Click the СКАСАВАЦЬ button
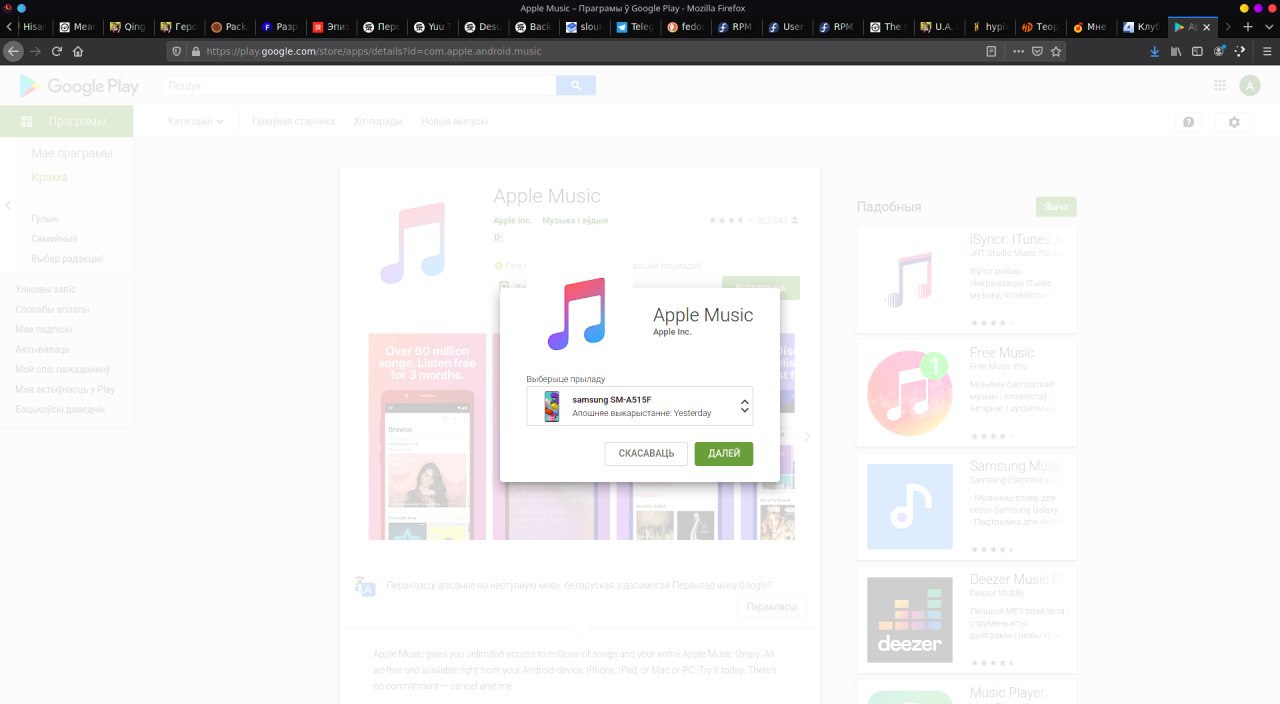Viewport: 1280px width, 704px height. [x=646, y=454]
